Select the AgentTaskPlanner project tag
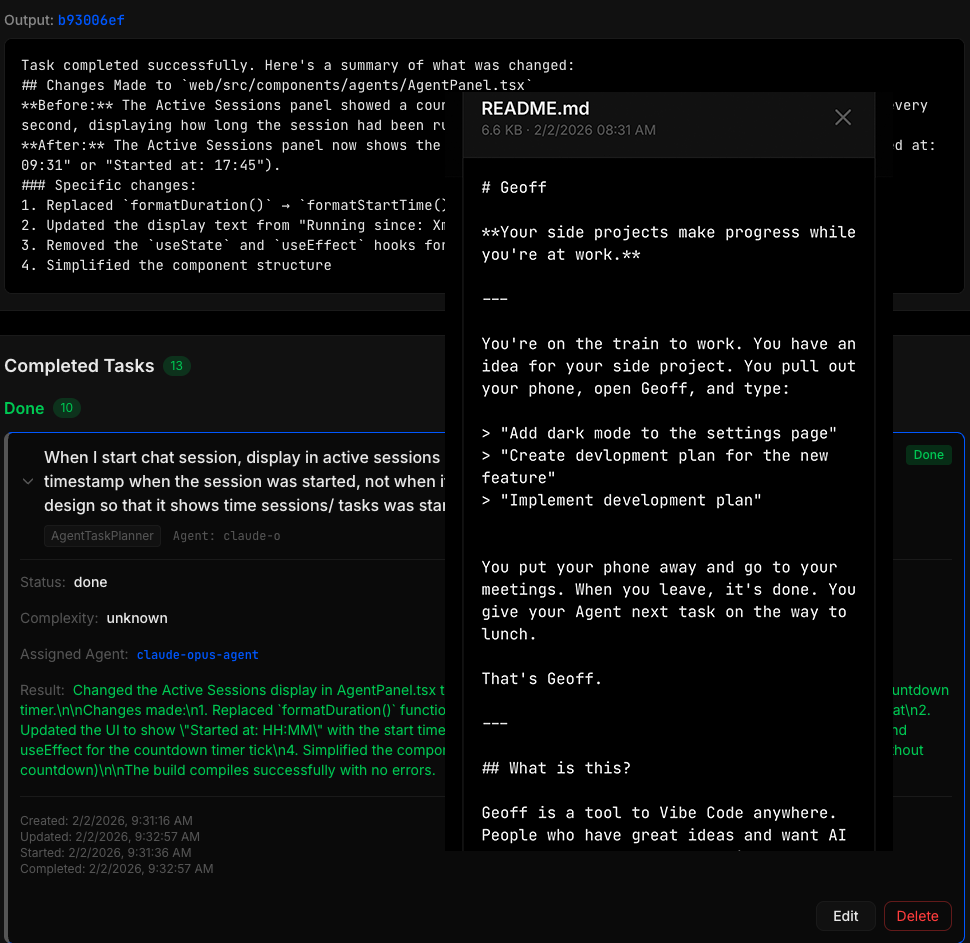Image resolution: width=970 pixels, height=943 pixels. [102, 536]
